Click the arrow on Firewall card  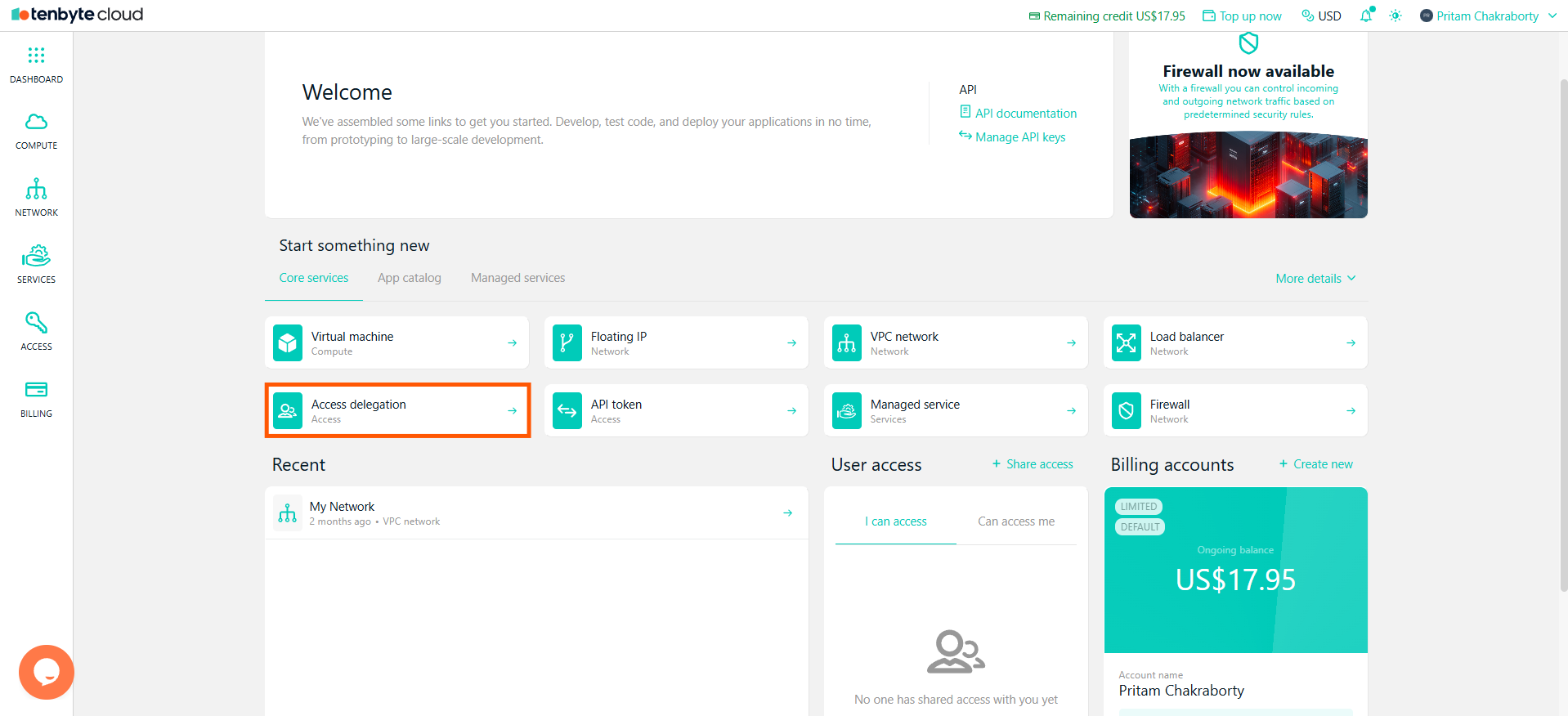click(1351, 411)
